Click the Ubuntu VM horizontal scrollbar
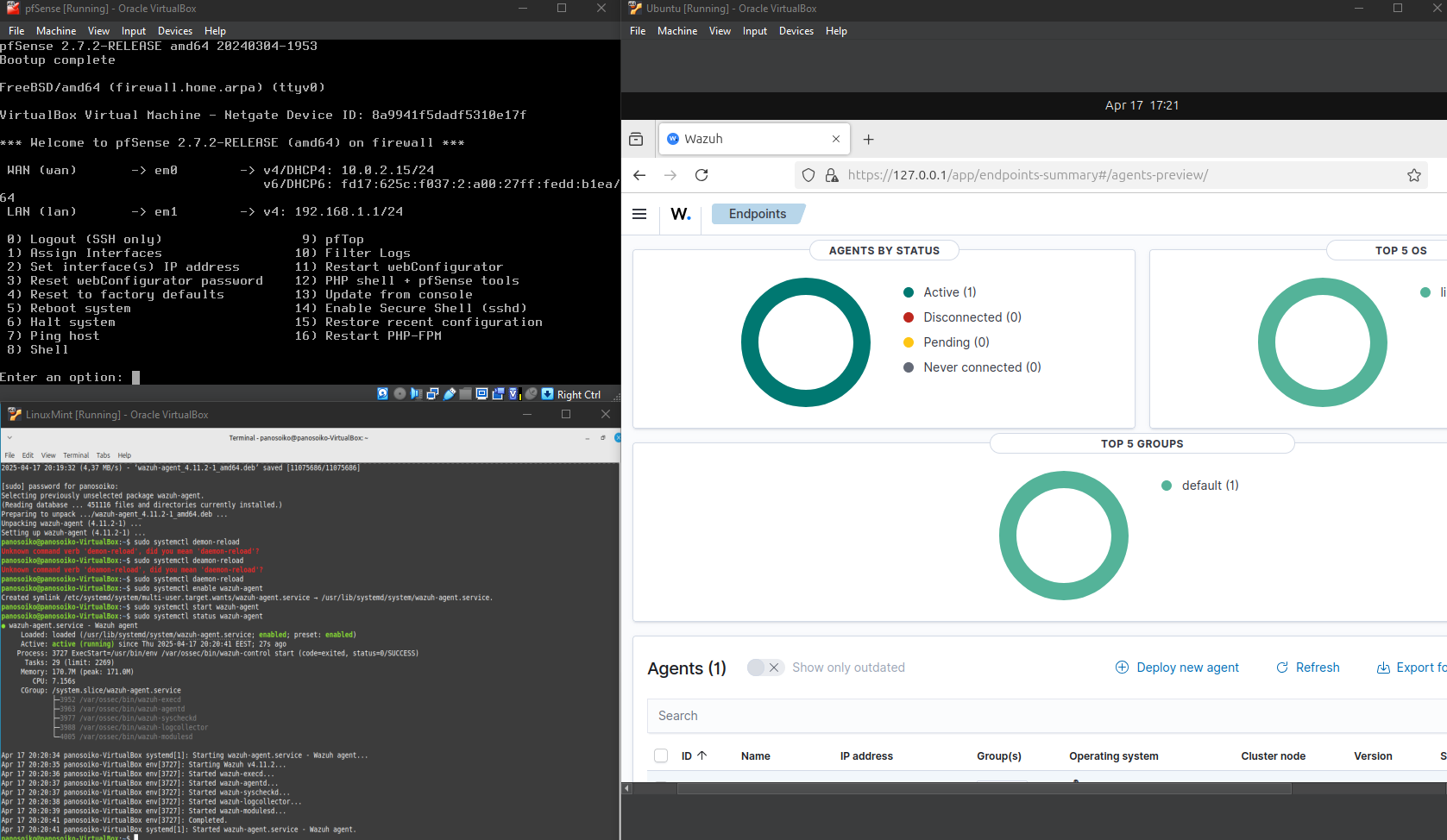This screenshot has width=1447, height=840. coord(985,788)
